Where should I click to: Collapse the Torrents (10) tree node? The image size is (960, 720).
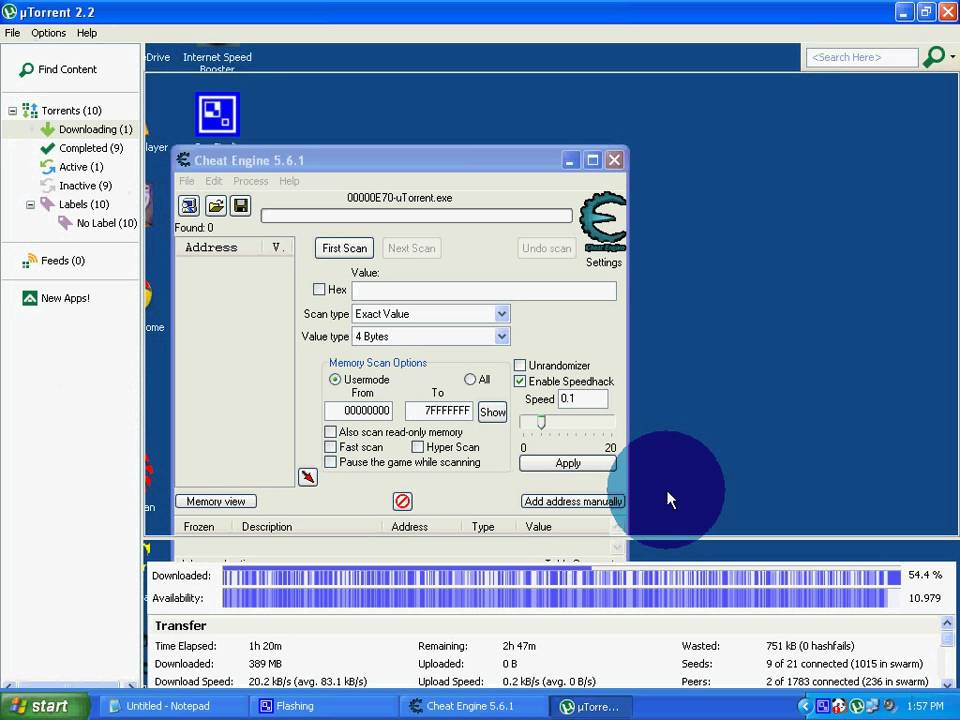(x=12, y=111)
